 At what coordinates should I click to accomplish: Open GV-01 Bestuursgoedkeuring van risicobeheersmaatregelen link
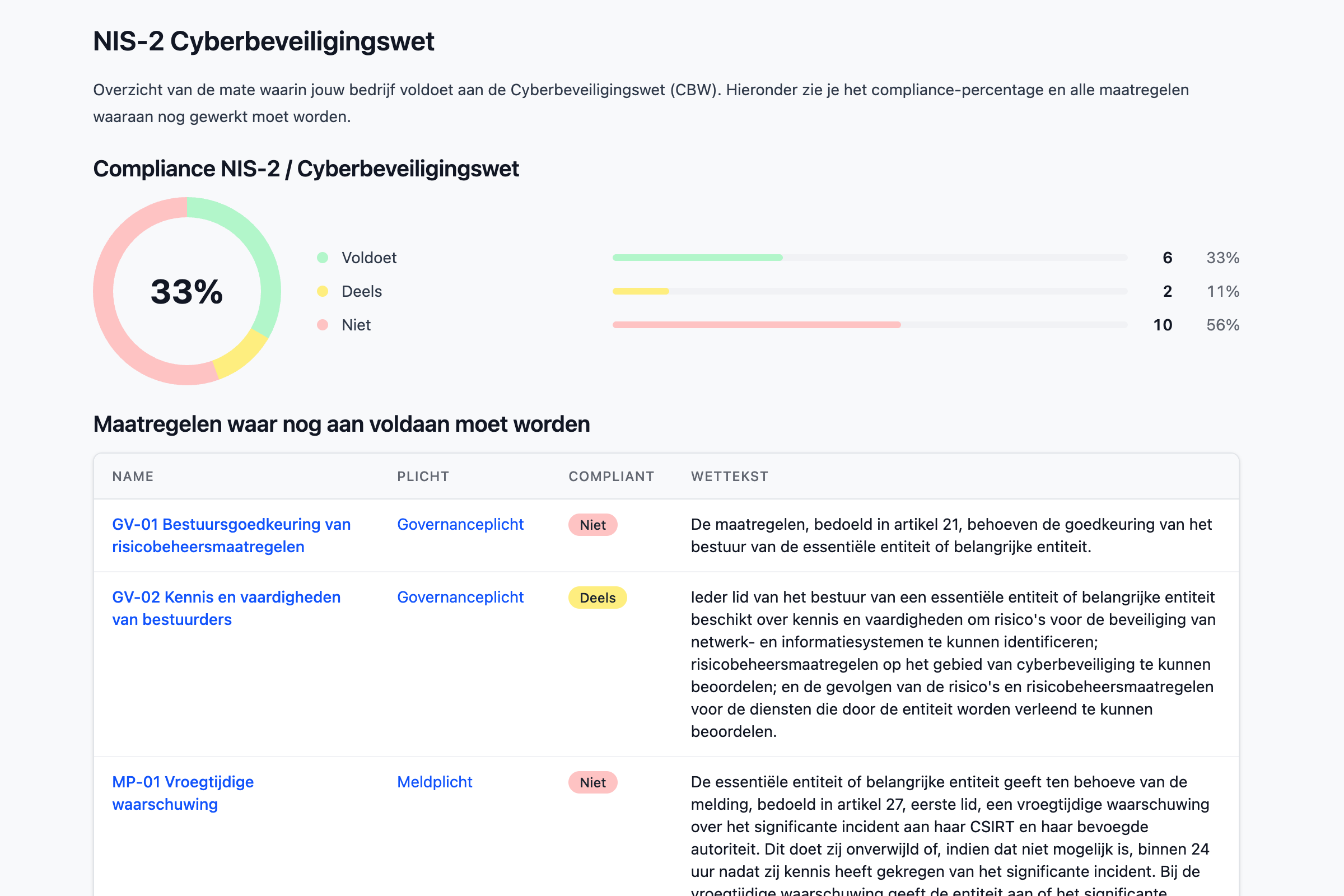tap(231, 535)
